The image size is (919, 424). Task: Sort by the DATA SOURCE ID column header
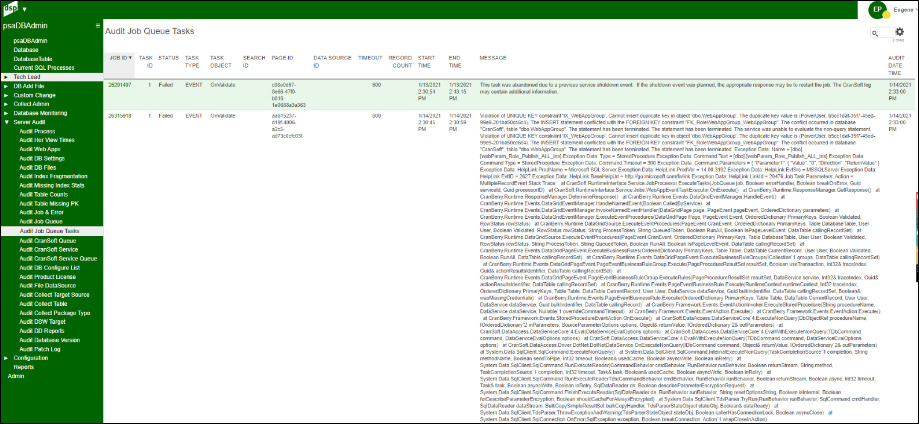(x=332, y=62)
